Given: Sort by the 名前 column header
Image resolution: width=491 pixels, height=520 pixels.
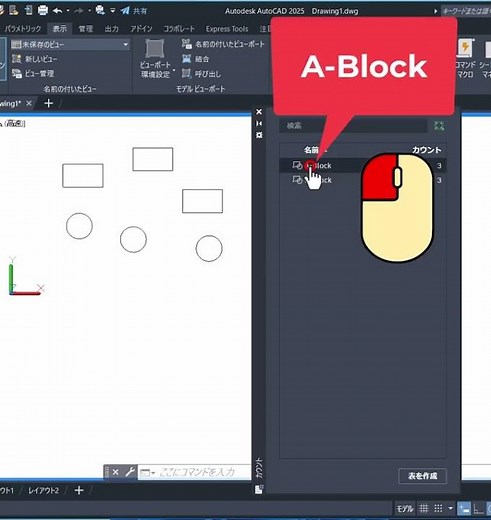Looking at the screenshot, I should click(311, 150).
